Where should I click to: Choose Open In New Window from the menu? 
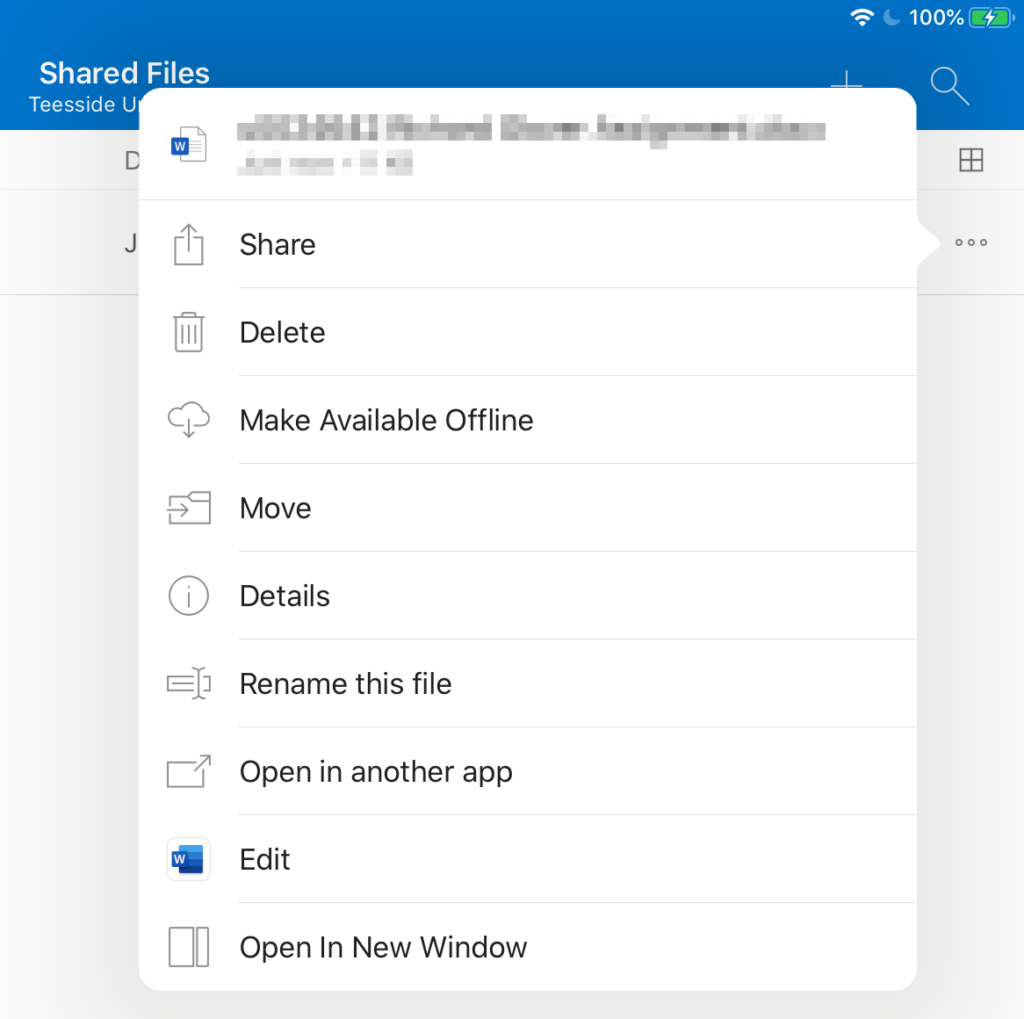click(383, 947)
